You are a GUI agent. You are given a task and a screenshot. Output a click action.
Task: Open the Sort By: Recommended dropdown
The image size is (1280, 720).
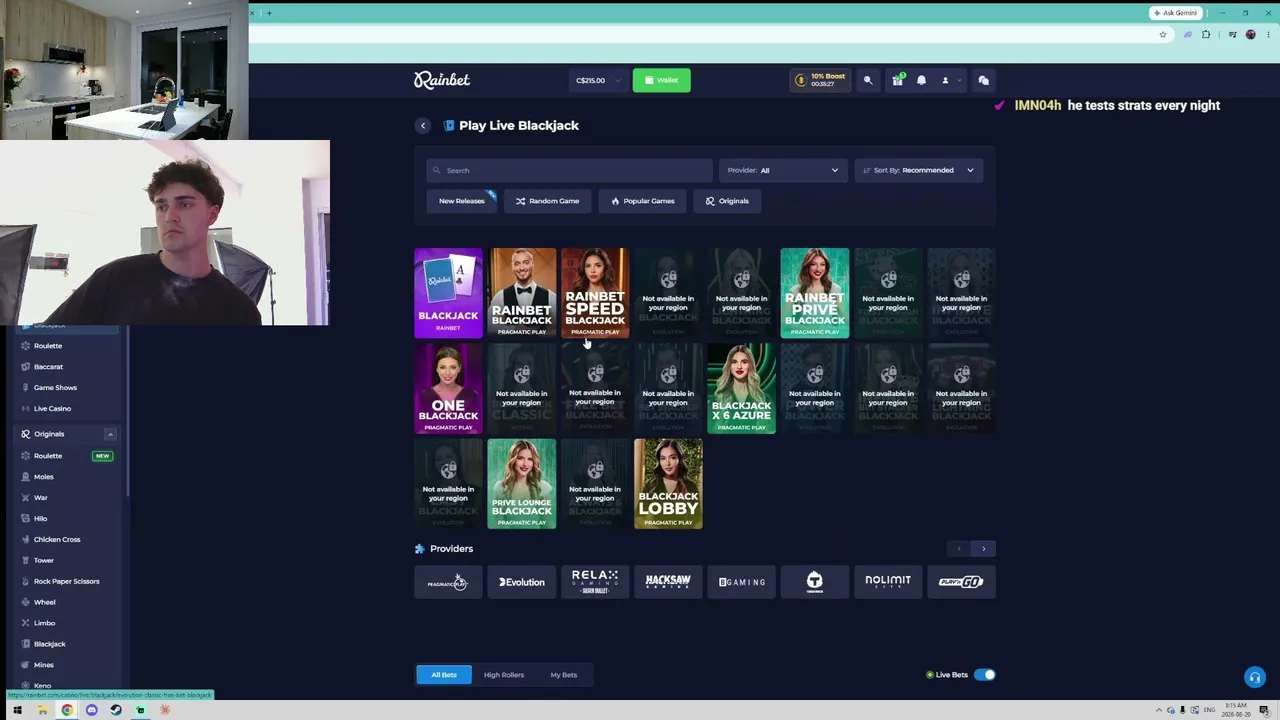point(918,170)
